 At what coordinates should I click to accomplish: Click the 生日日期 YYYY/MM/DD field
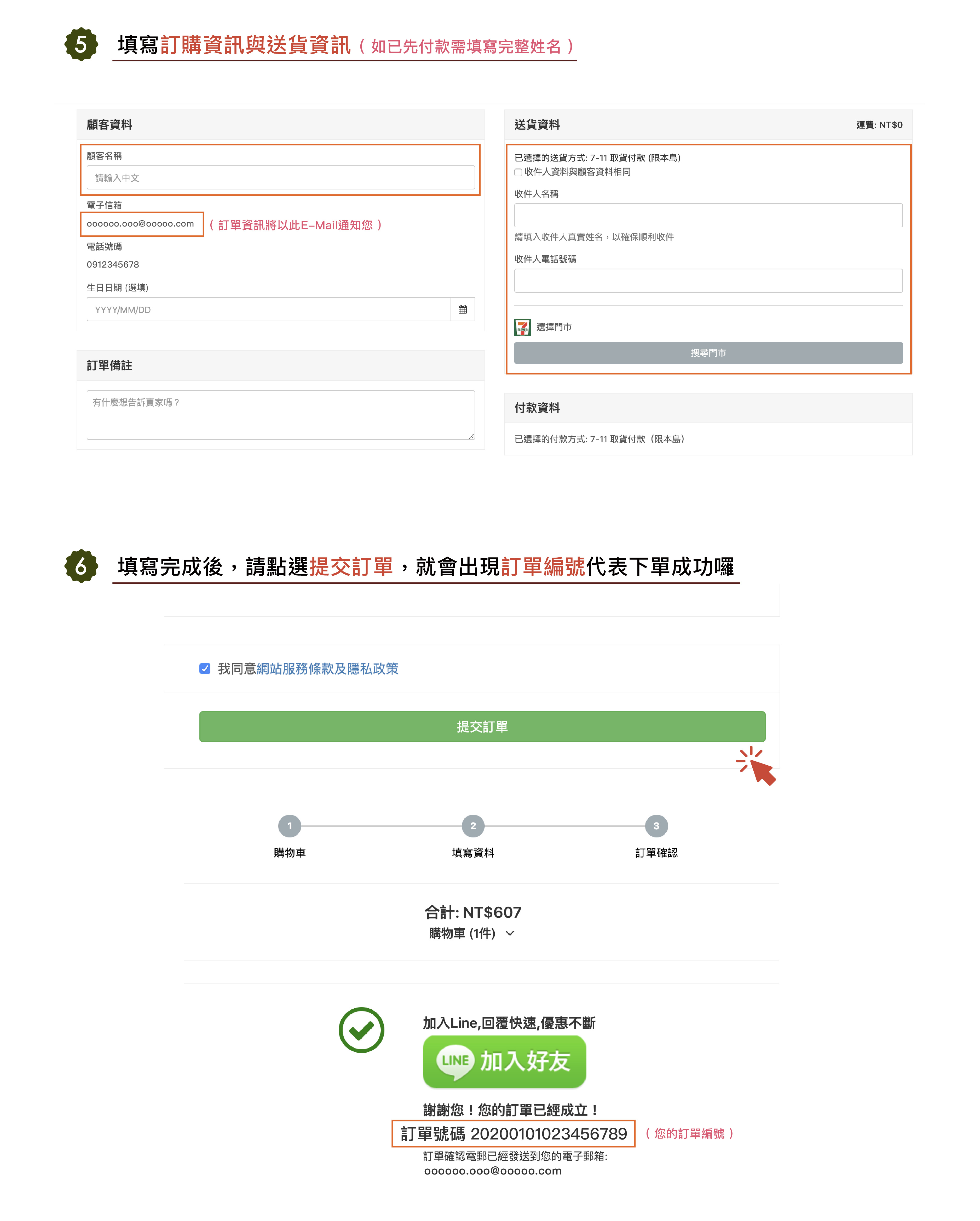pos(268,309)
